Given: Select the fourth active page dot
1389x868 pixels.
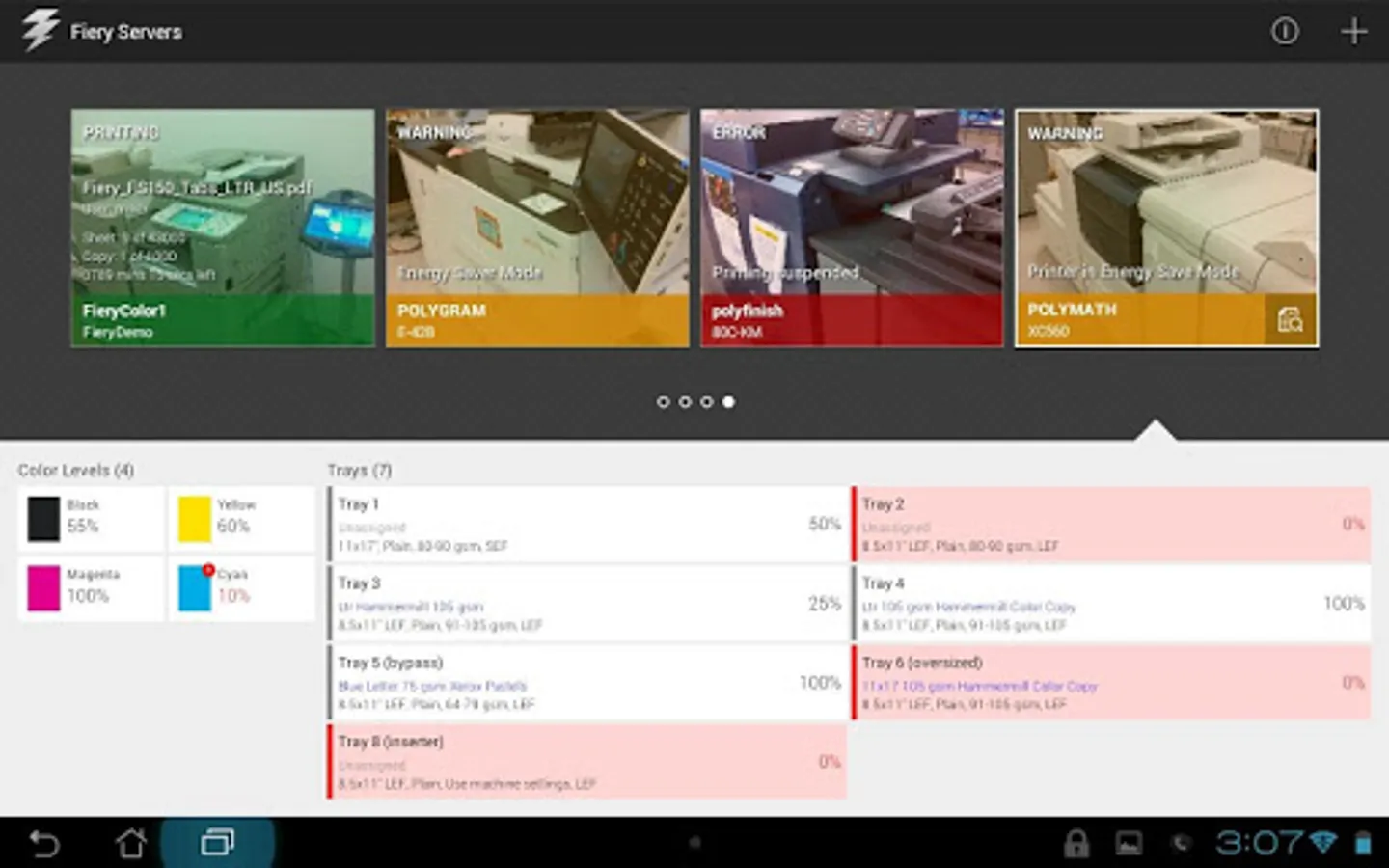Looking at the screenshot, I should (x=729, y=402).
